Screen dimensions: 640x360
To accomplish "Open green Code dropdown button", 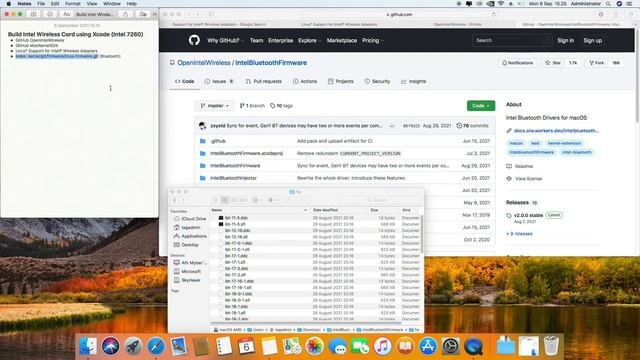I will click(481, 106).
